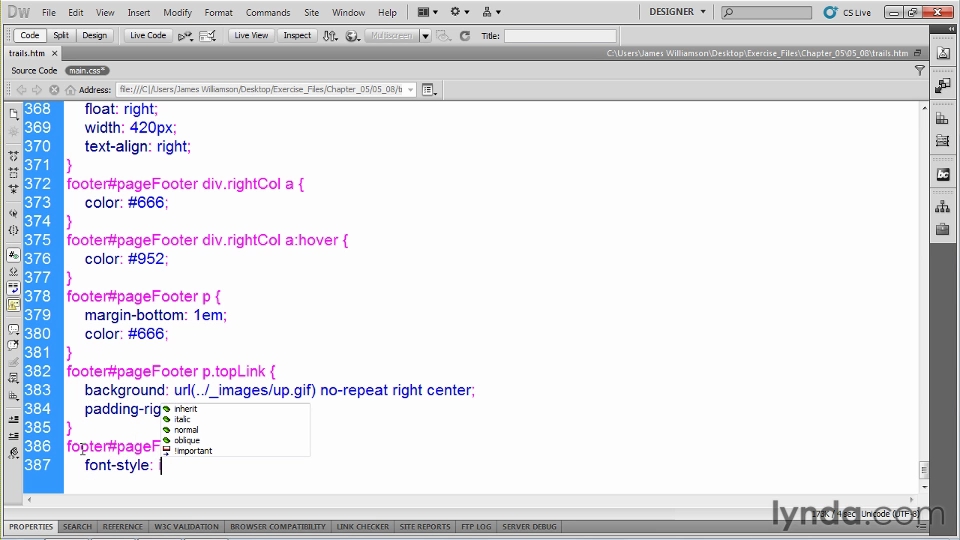Click Outdent Code icon
This screenshot has height=540, width=960.
tap(13, 436)
